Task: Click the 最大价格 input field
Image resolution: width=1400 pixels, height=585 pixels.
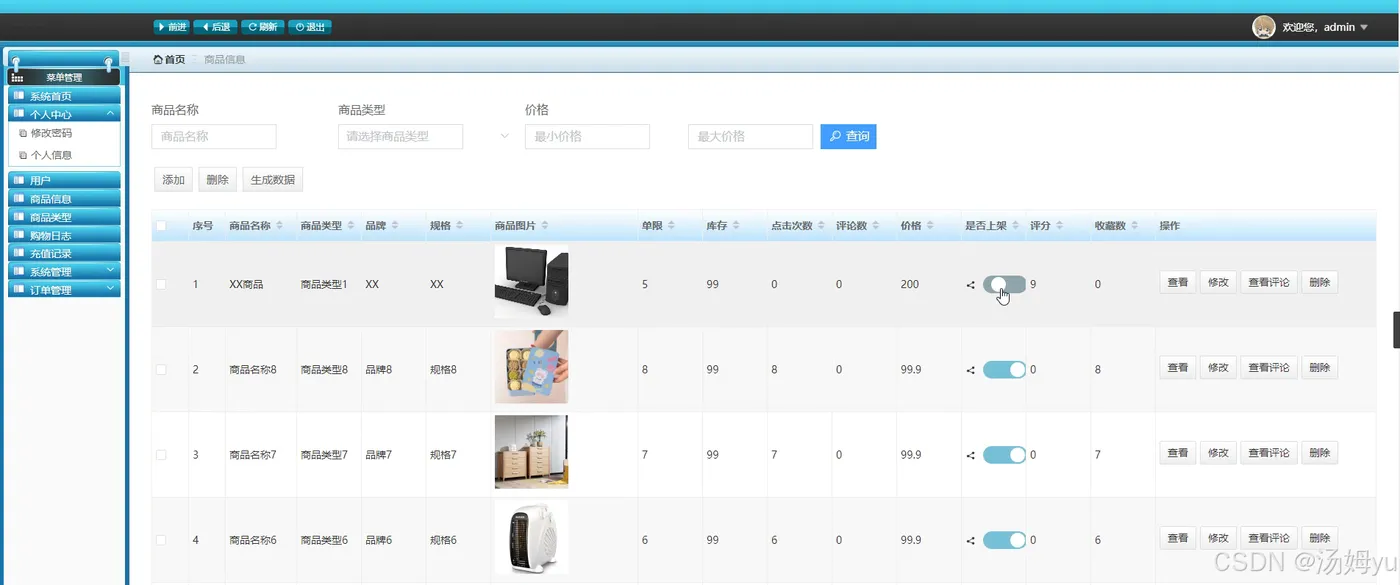Action: coord(750,136)
